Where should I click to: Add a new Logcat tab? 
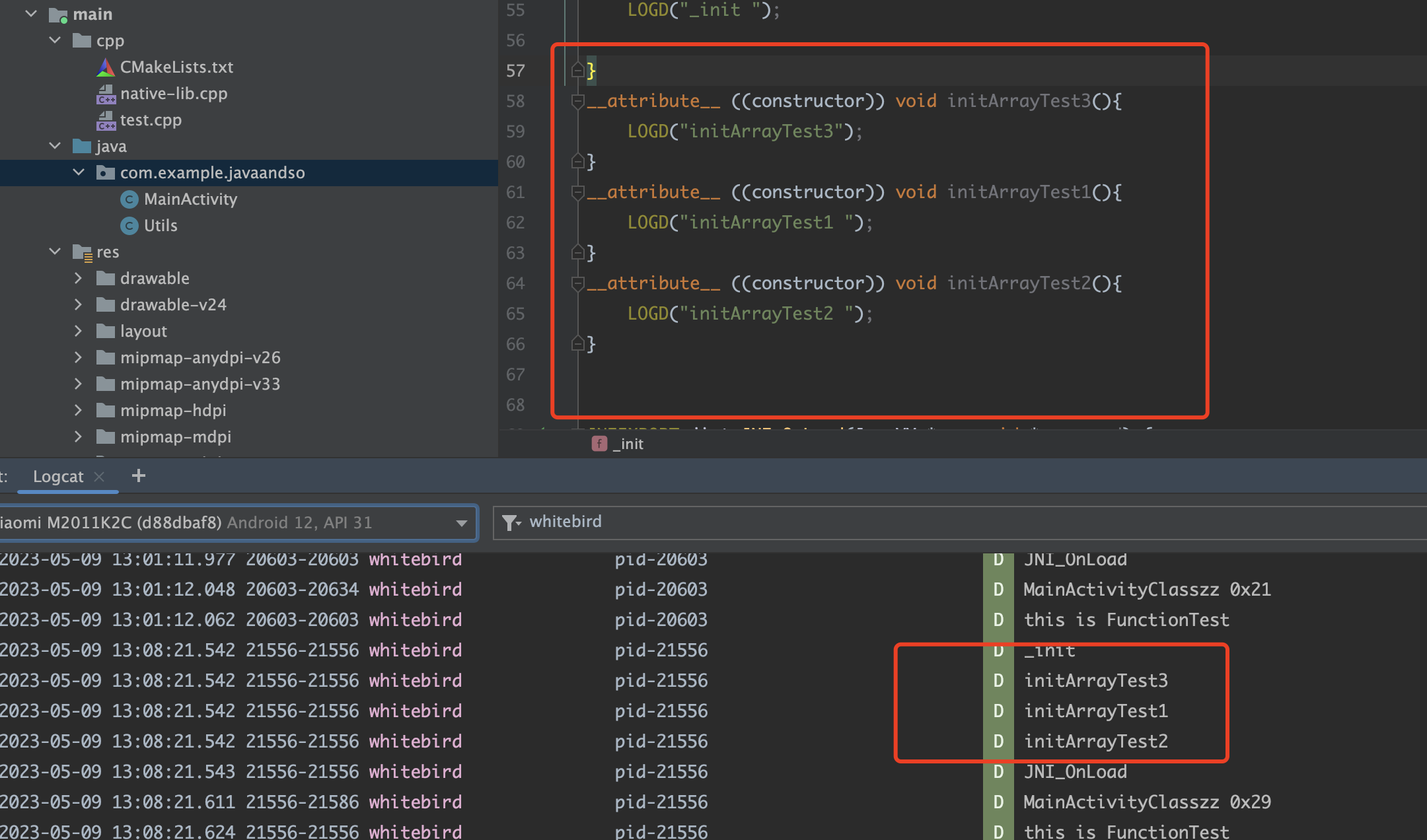[x=138, y=475]
